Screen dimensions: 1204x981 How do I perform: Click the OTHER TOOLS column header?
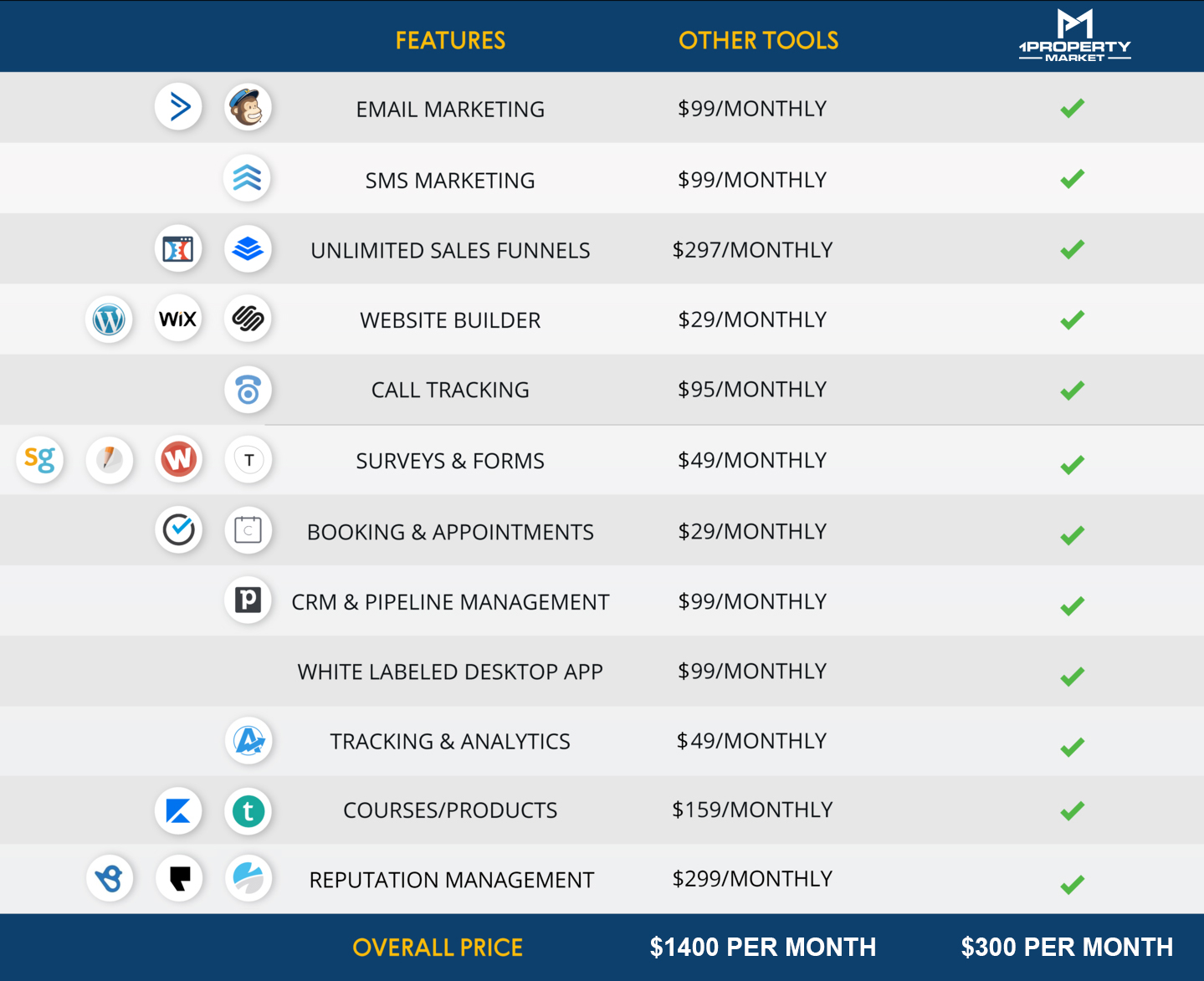pos(758,40)
